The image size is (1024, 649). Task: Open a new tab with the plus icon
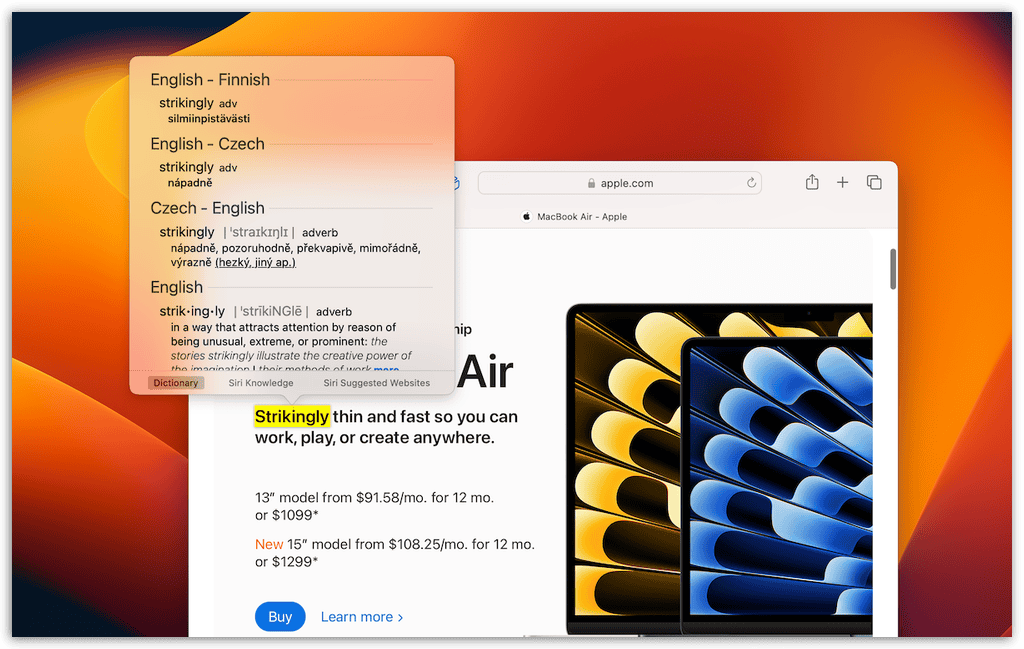click(x=842, y=183)
